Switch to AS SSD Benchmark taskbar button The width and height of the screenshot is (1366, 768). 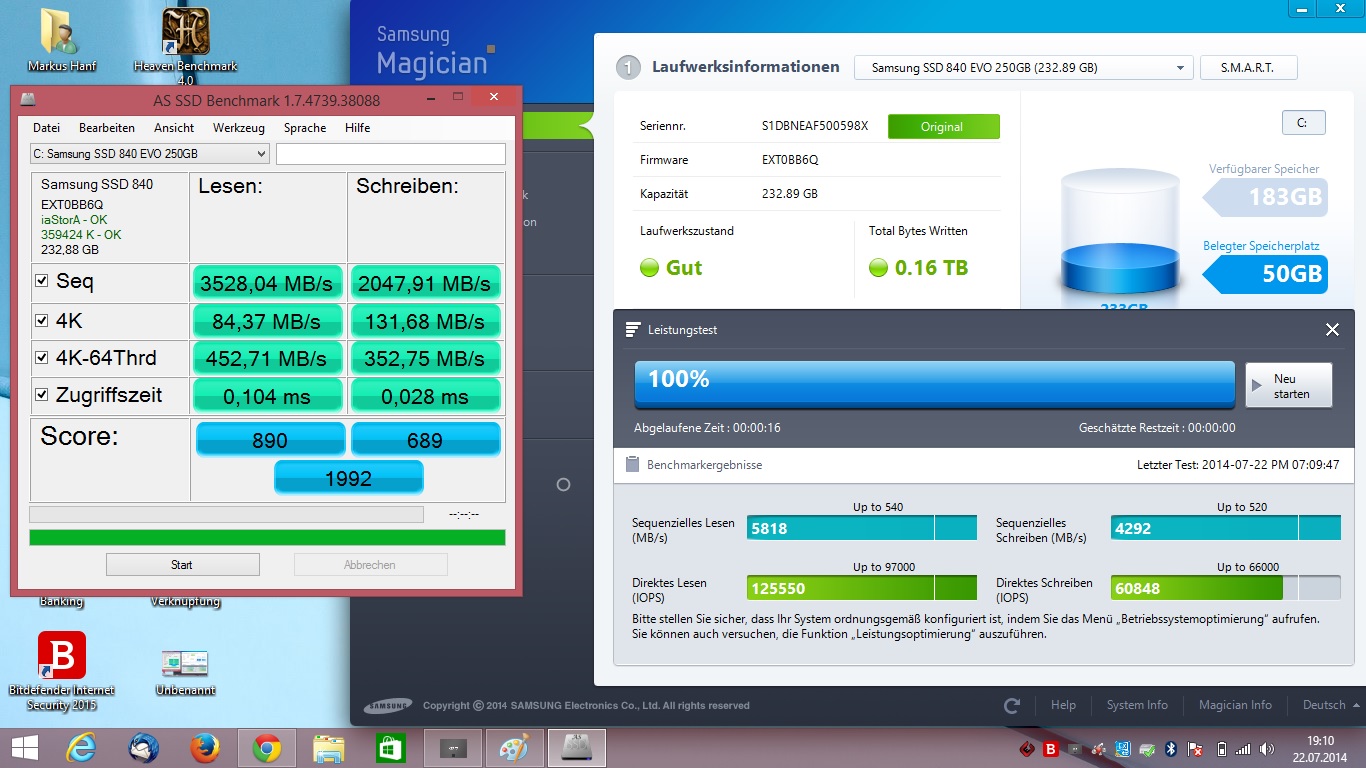click(576, 747)
